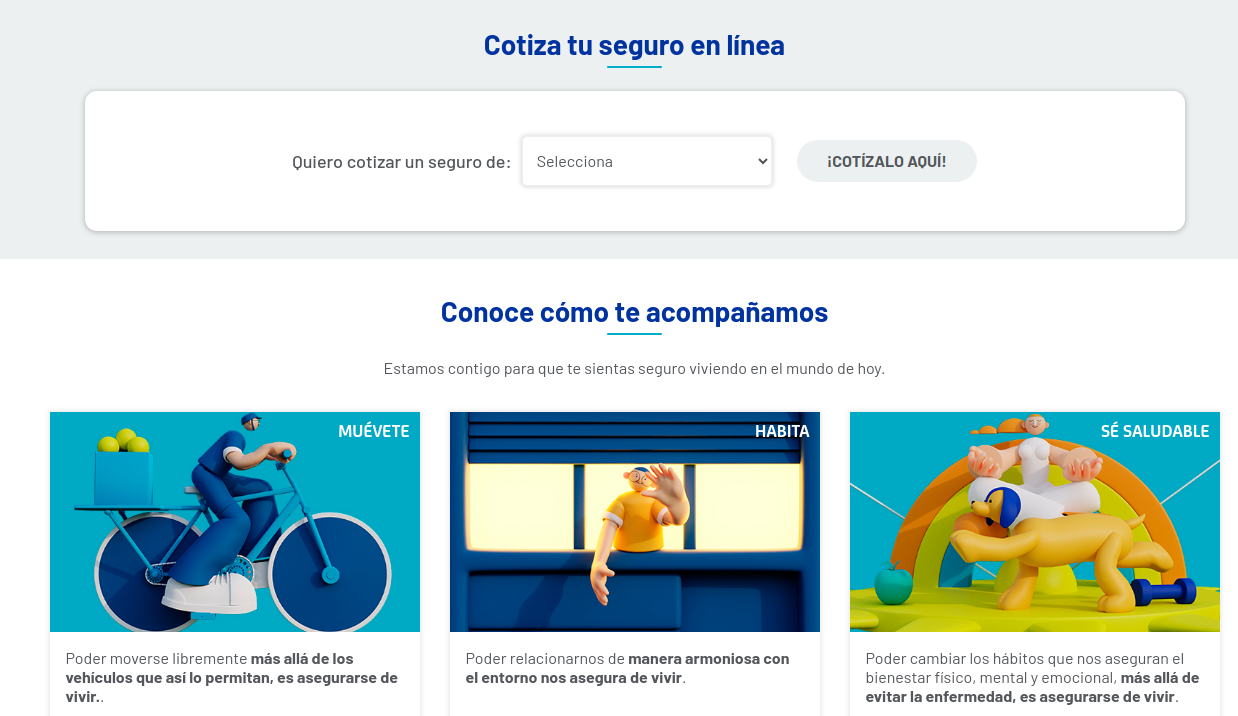This screenshot has width=1238, height=716.
Task: Select the HABITA label on the middle card
Action: click(782, 431)
